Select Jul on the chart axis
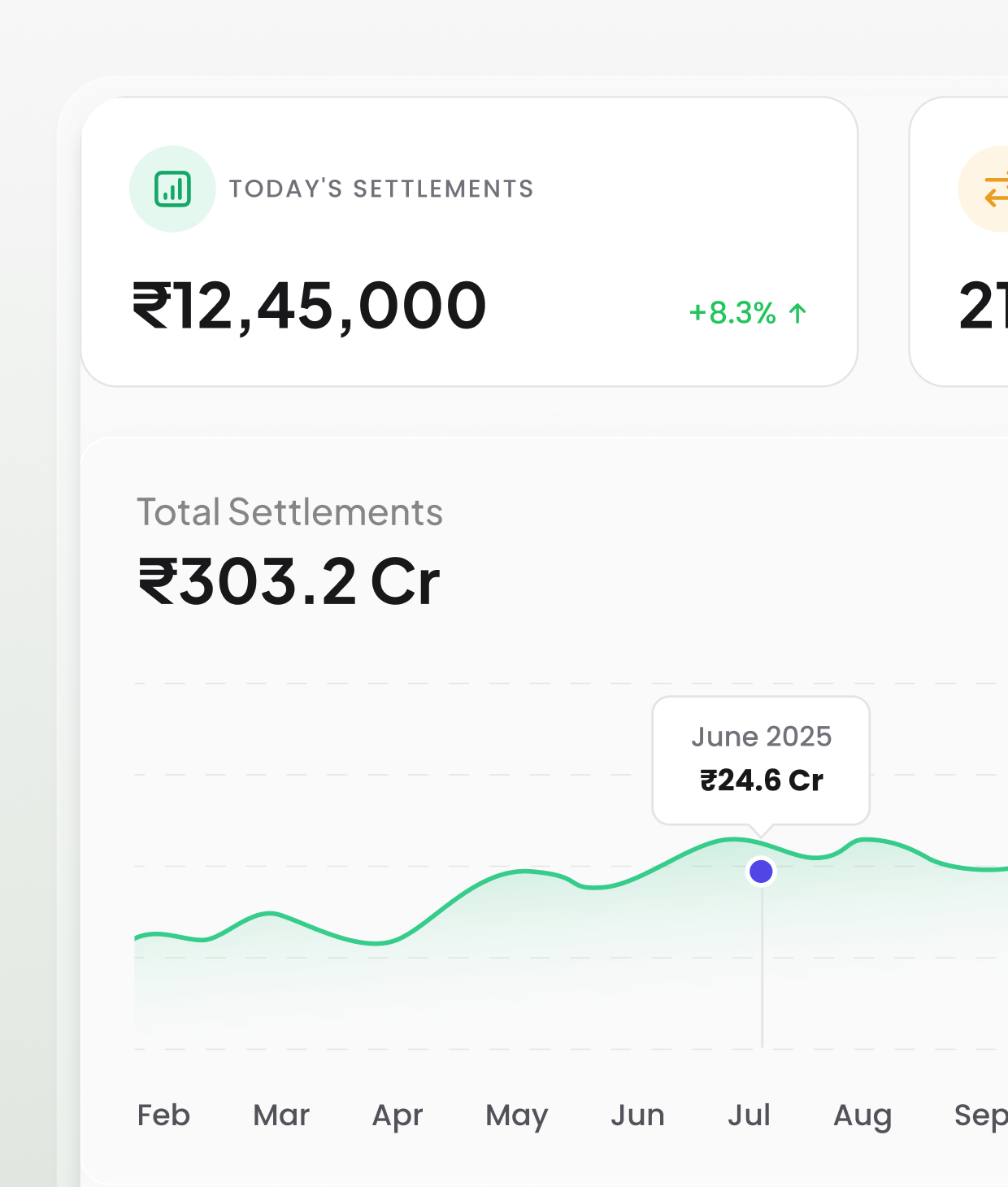 (749, 1115)
